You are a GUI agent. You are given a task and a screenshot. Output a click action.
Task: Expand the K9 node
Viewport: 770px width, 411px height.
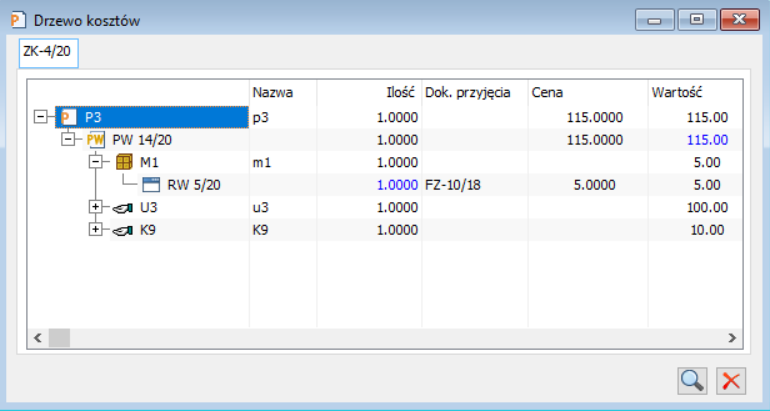[x=95, y=229]
